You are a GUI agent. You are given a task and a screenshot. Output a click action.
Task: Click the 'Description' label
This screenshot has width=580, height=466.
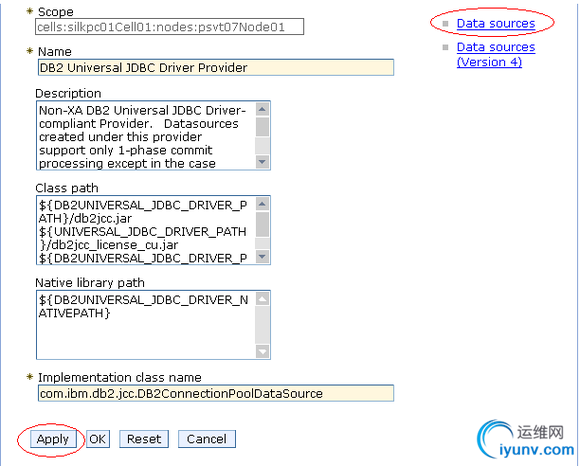pyautogui.click(x=68, y=93)
